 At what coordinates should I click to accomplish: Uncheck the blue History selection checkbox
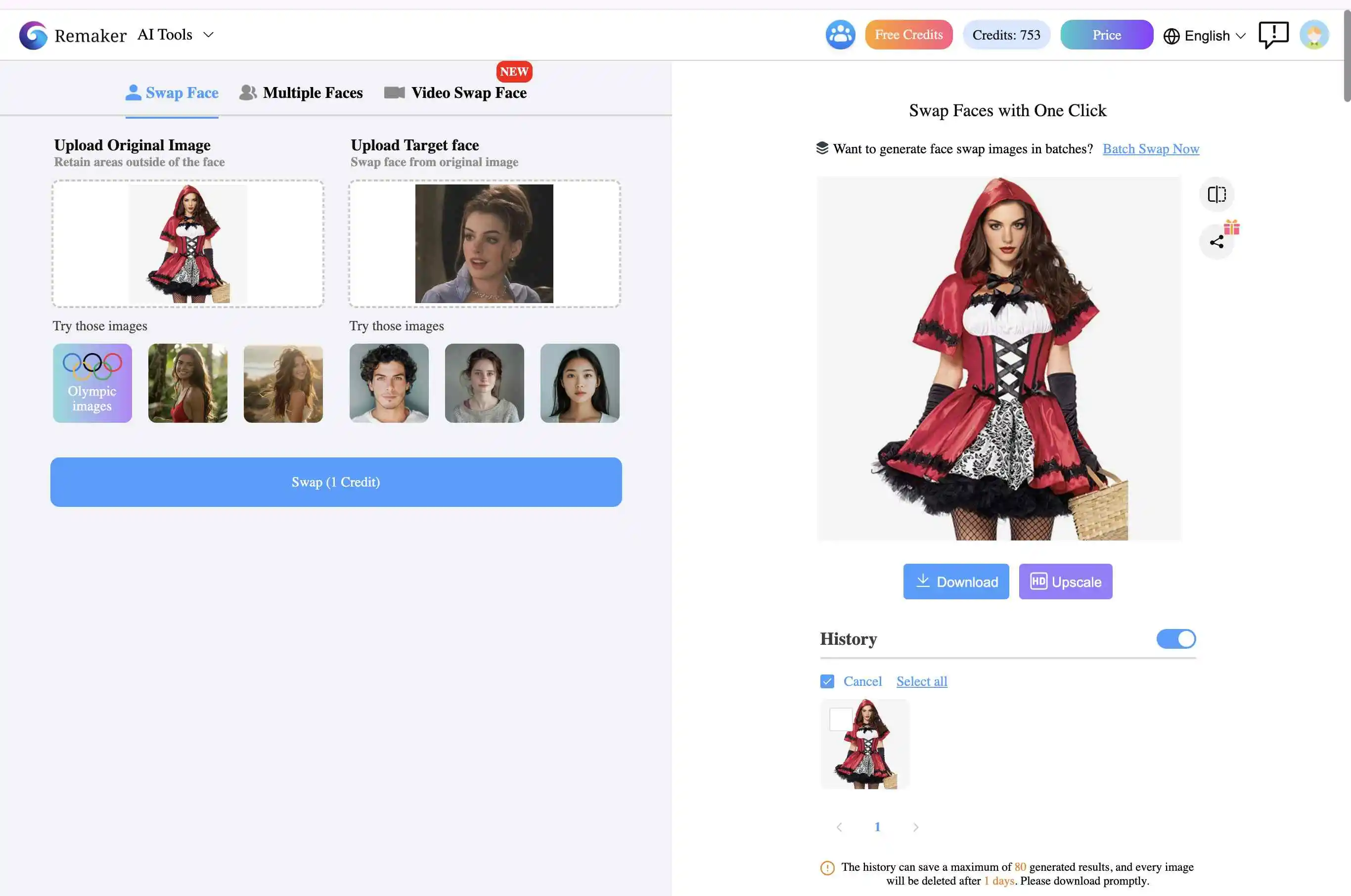[x=826, y=681]
